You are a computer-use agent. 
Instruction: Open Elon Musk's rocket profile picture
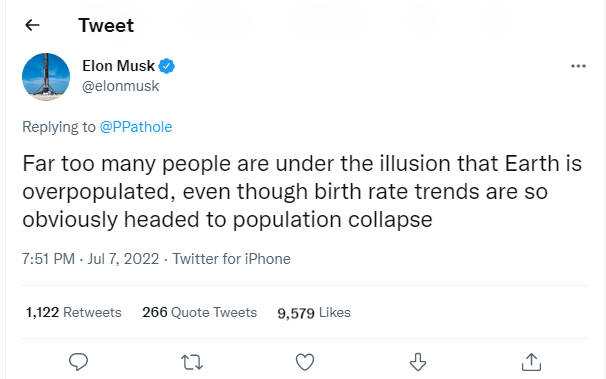tap(46, 77)
